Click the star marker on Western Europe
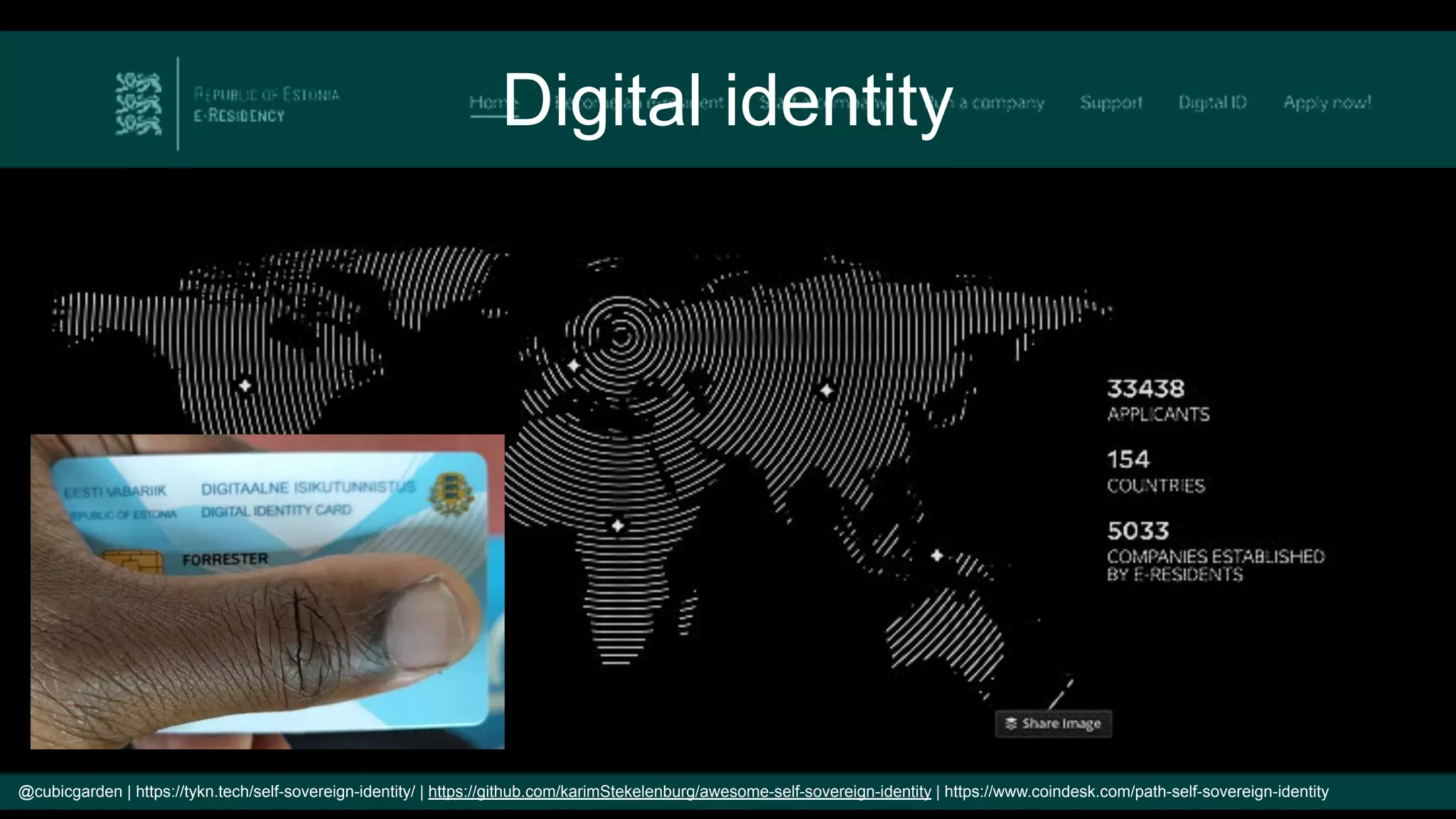1456x819 pixels. tap(574, 366)
